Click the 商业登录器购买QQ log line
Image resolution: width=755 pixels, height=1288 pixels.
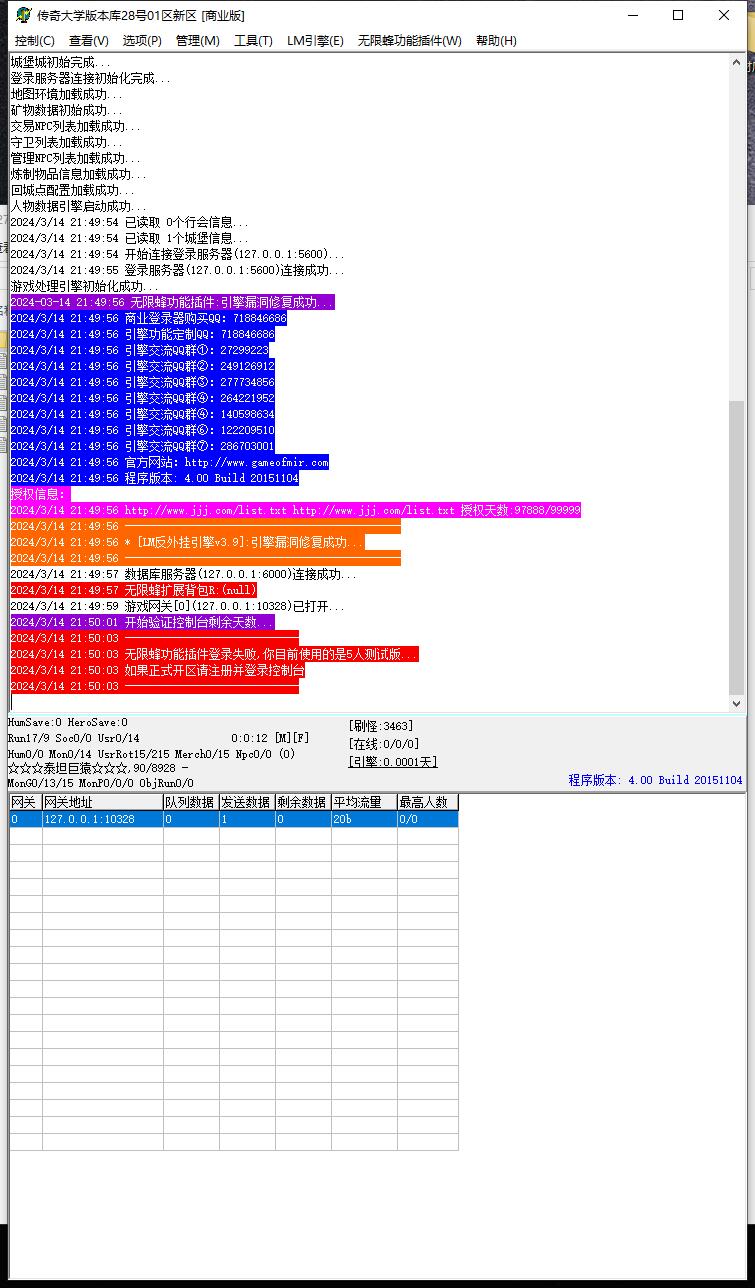coord(149,318)
